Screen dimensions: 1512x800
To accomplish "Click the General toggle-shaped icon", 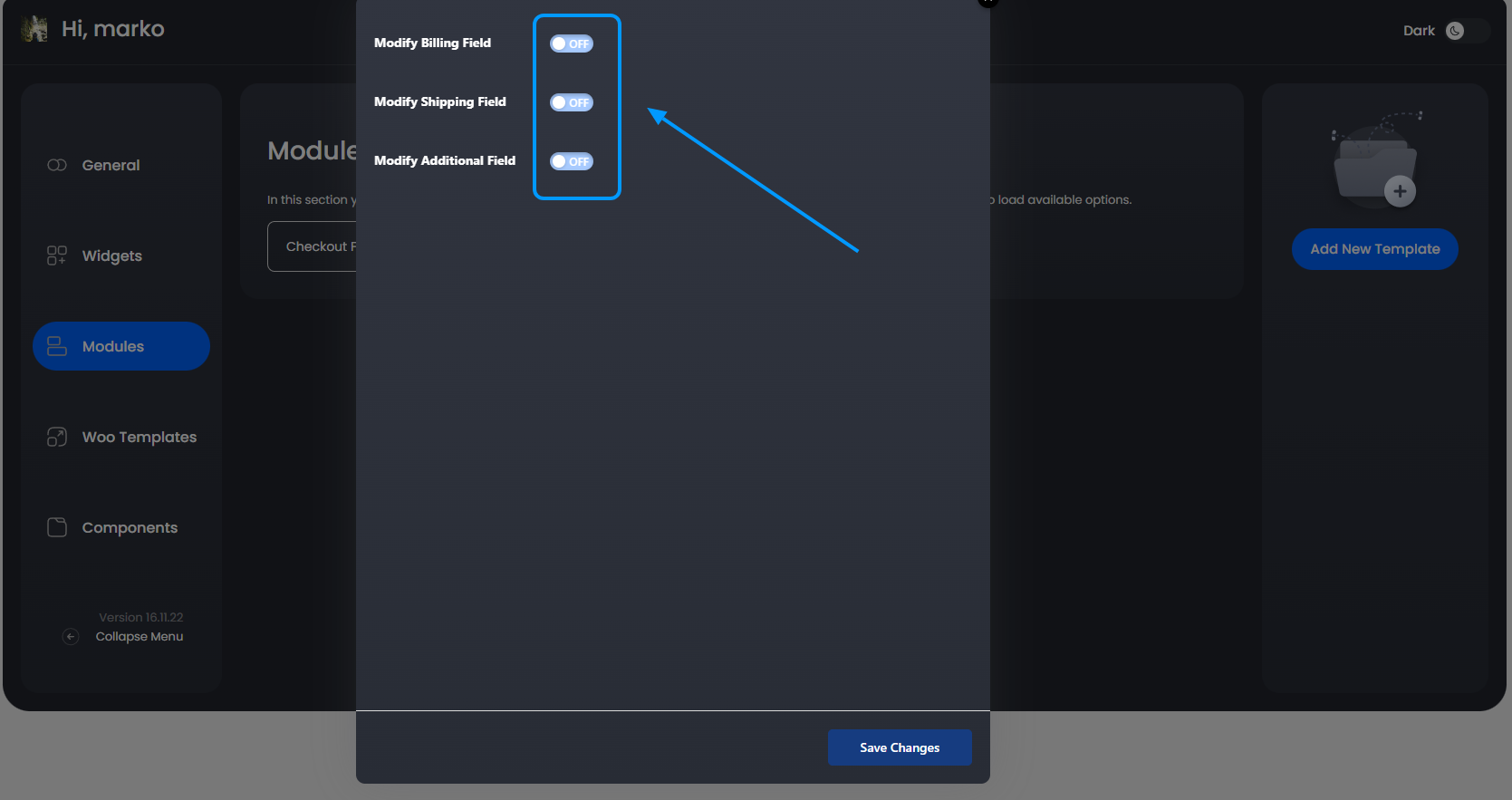I will [57, 165].
